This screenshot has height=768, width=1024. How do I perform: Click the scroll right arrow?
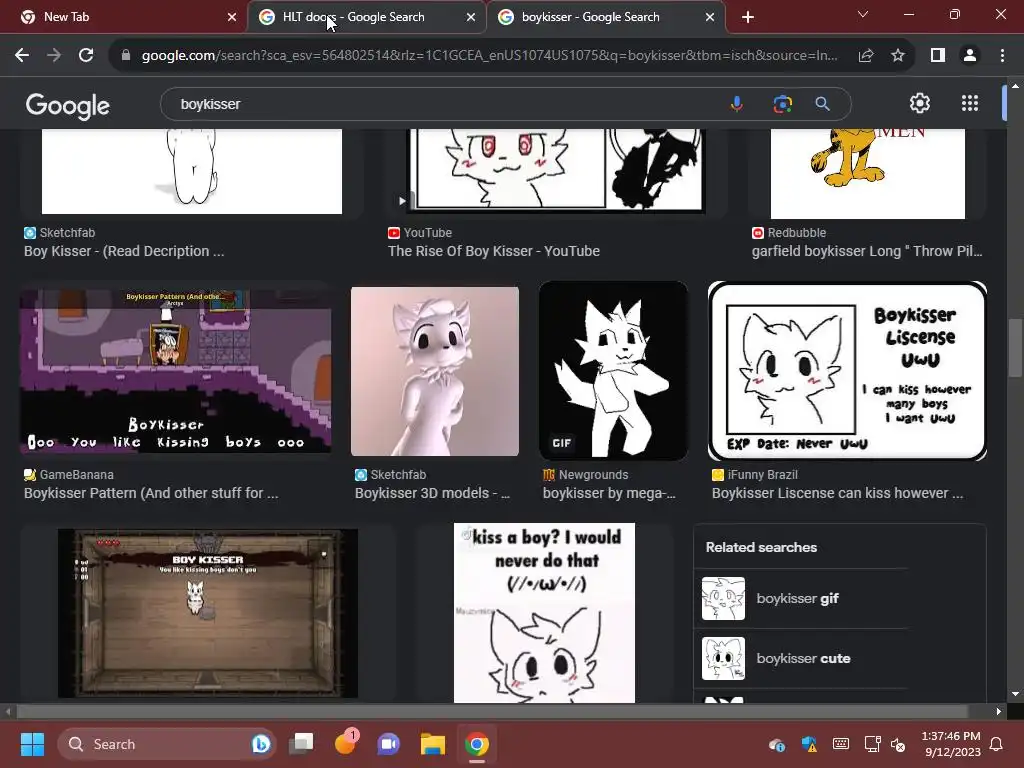coord(999,711)
